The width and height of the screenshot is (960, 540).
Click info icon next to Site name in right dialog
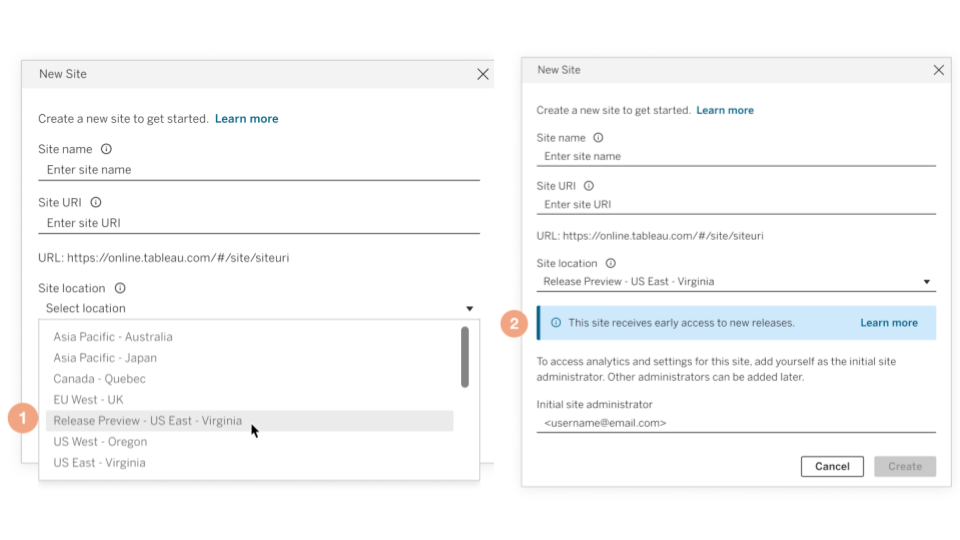point(598,138)
